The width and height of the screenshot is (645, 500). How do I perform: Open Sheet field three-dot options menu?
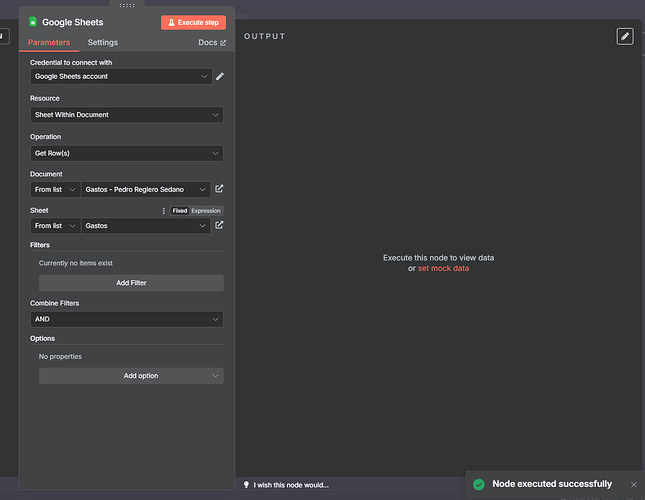[164, 211]
